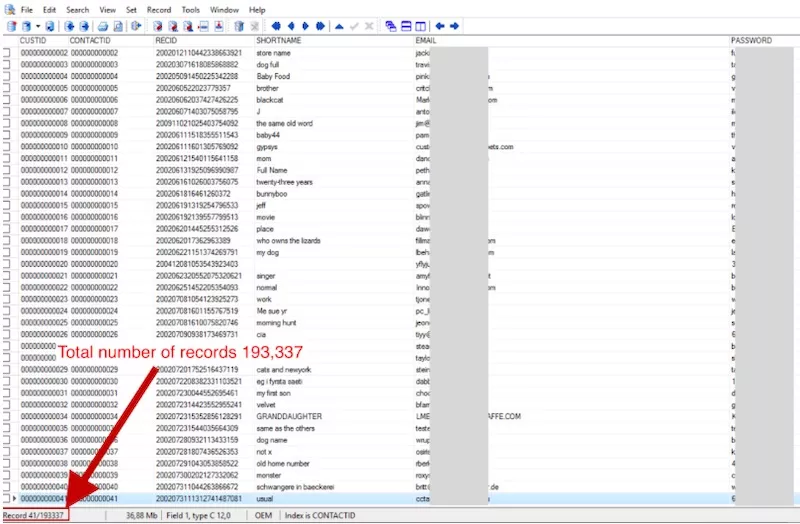Tick the checkbox for row 000000000002
Image resolution: width=800 pixels, height=524 pixels.
tap(7, 53)
